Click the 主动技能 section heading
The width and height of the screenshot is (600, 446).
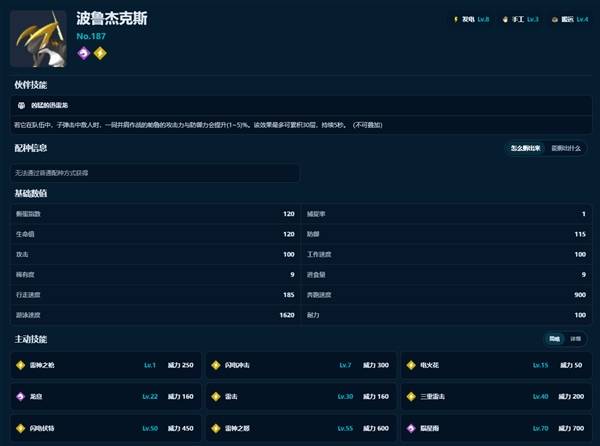tap(31, 339)
